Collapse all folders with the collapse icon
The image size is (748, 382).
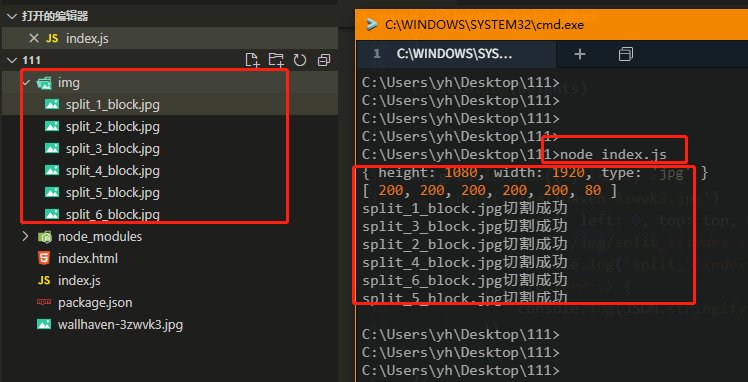coord(324,60)
